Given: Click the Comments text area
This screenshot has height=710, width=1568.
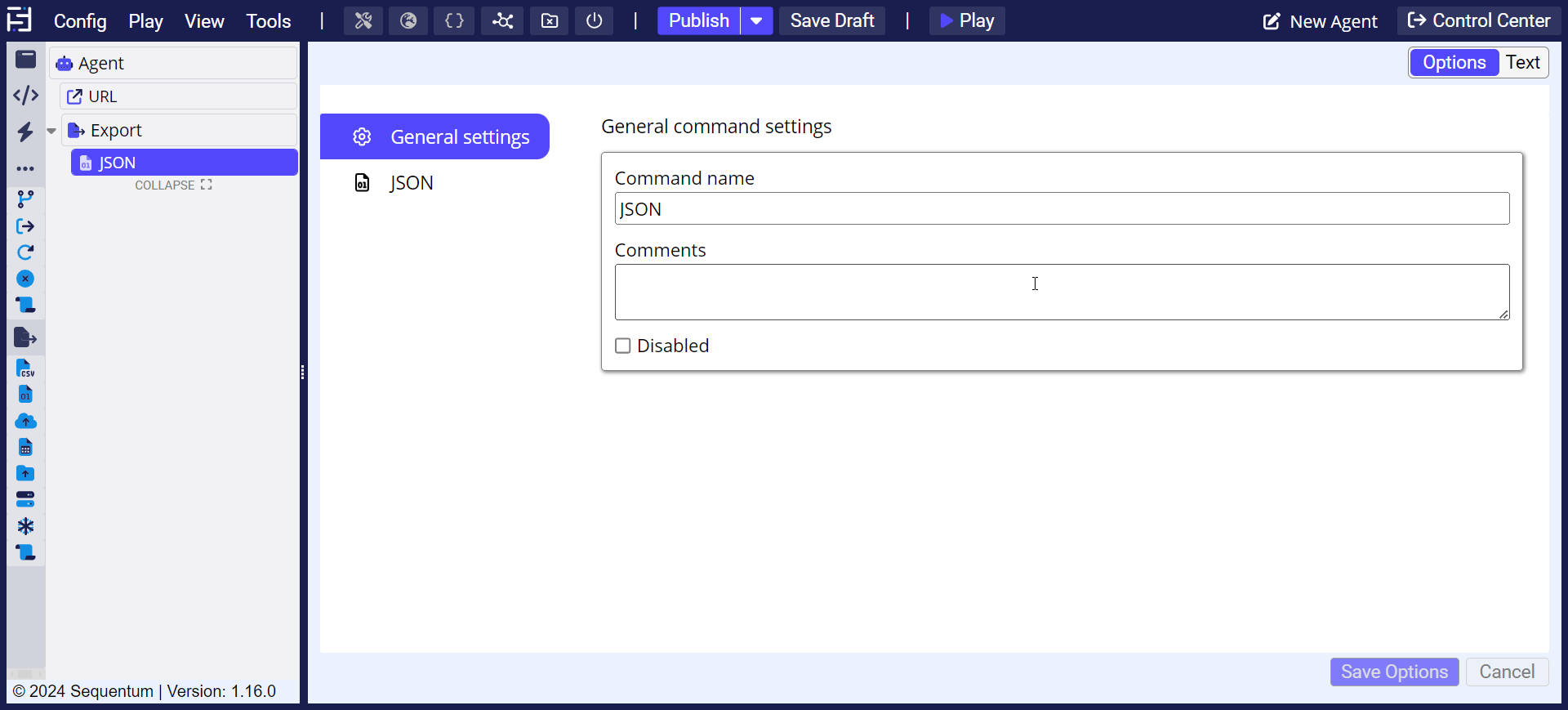Looking at the screenshot, I should pyautogui.click(x=1062, y=292).
